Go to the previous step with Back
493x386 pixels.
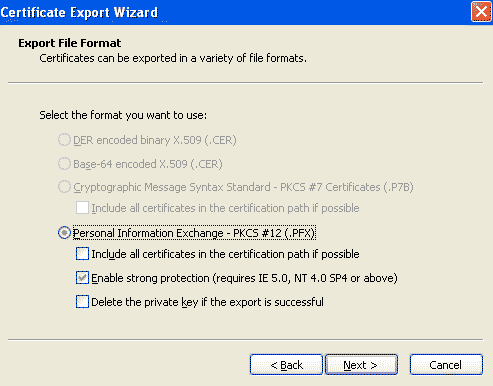pos(286,365)
